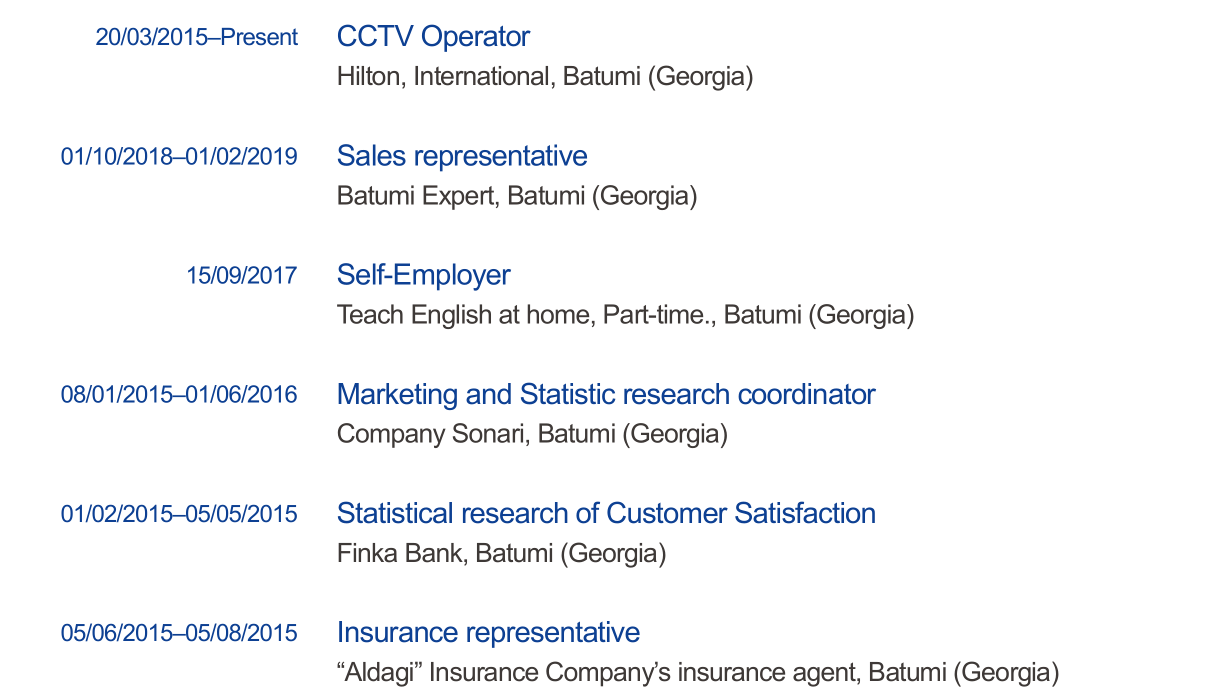Select the 15/09/2017 date
The height and width of the screenshot is (694, 1220).
241,276
